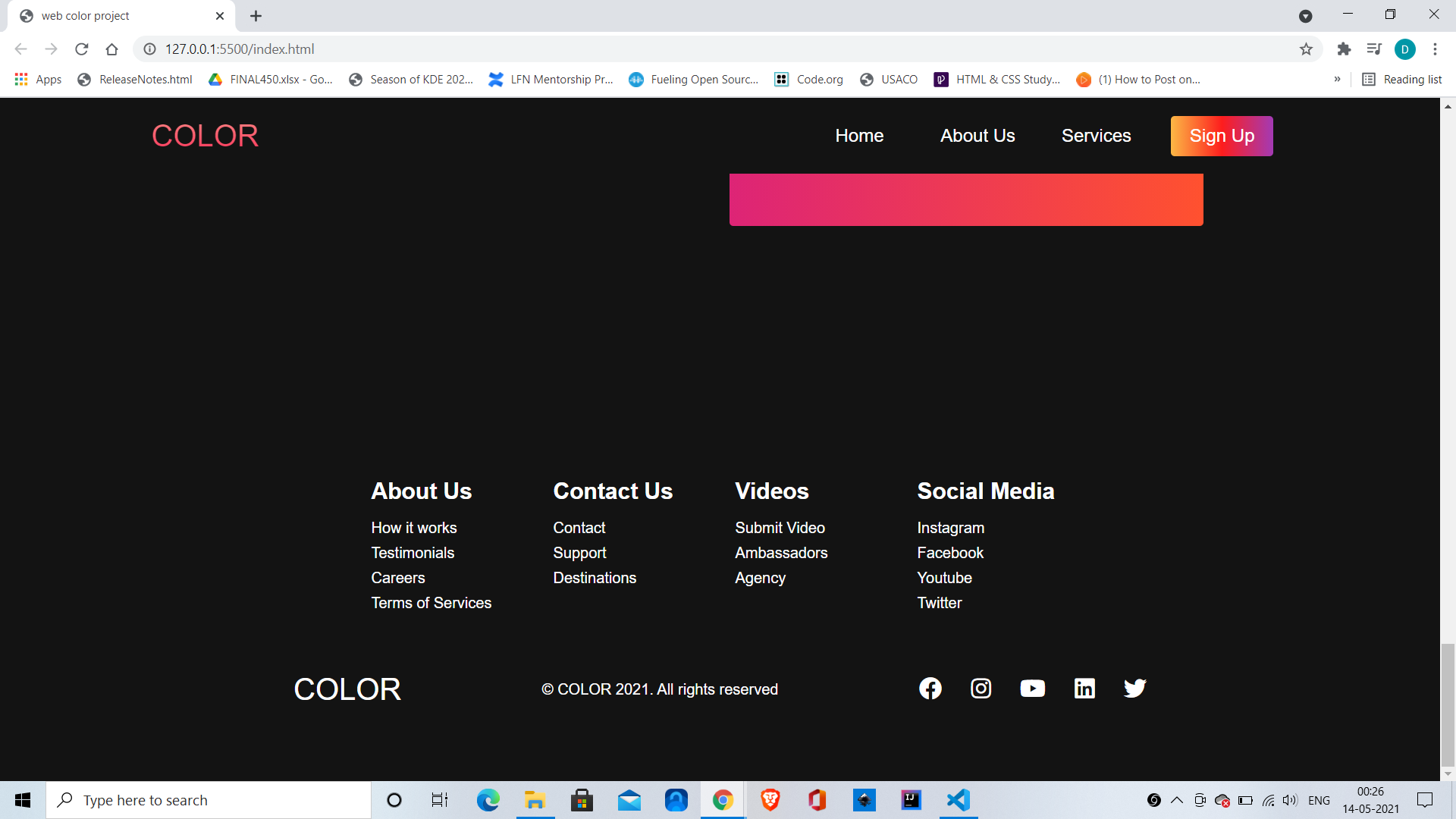Open the Instagram icon in the footer
The height and width of the screenshot is (819, 1456).
point(981,688)
